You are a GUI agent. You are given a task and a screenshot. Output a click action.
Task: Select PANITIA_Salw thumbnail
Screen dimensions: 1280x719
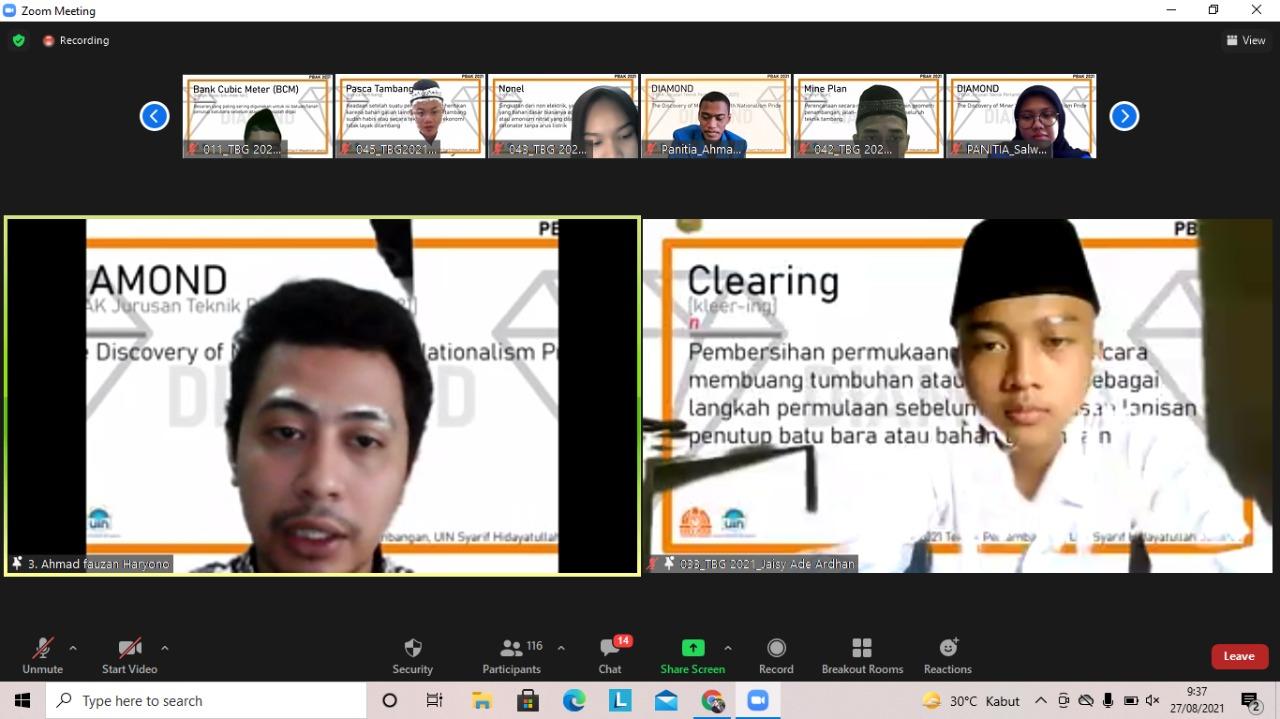coord(1021,116)
